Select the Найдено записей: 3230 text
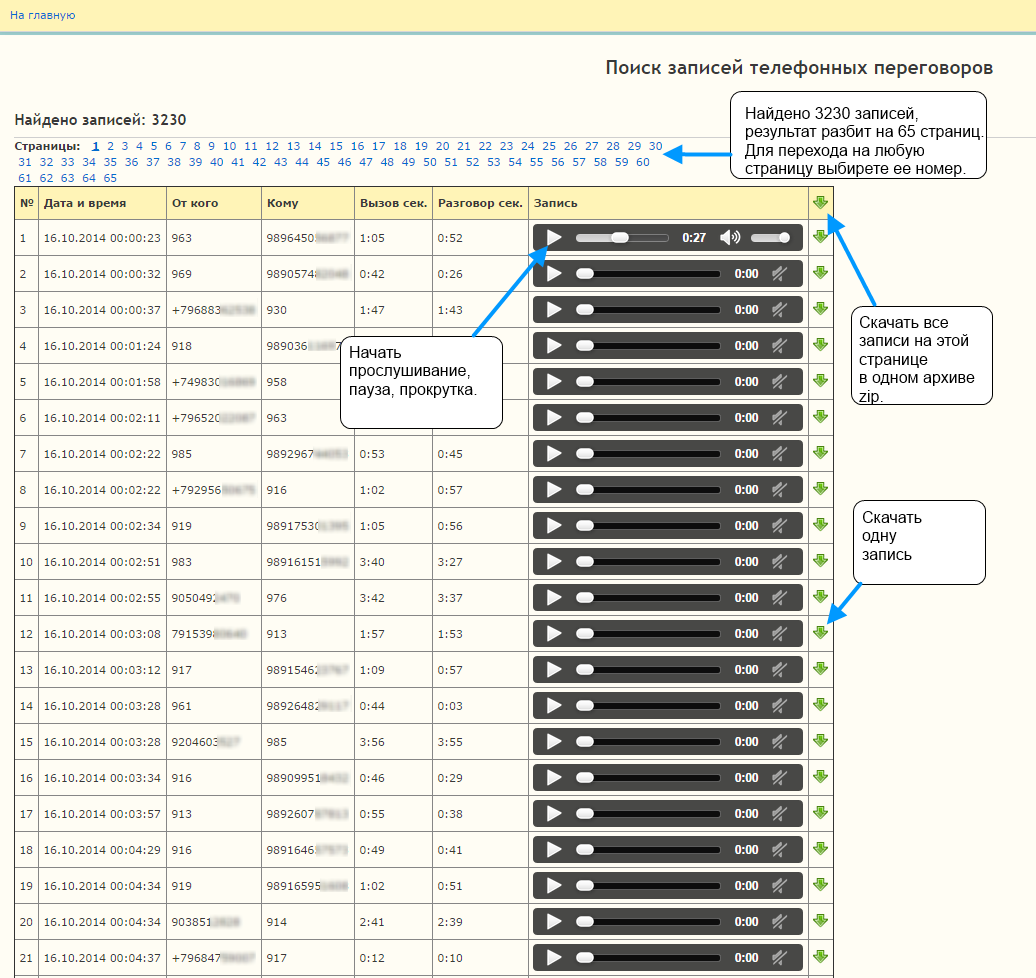 100,120
